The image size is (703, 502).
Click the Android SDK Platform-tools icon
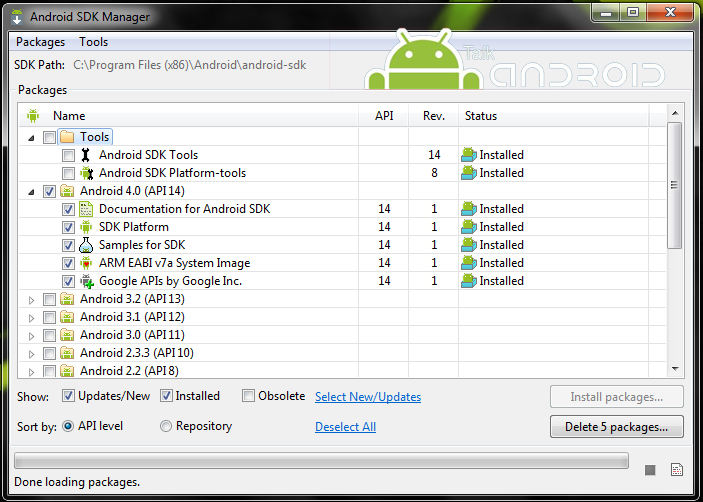tap(85, 173)
